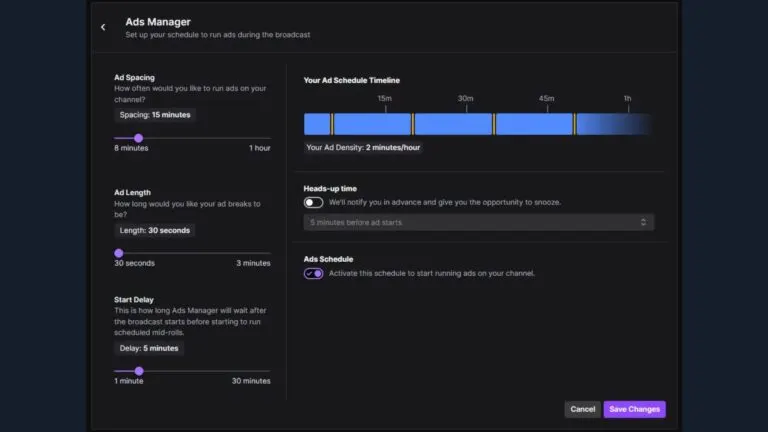Click the 'Your Ad Schedule Timeline' heading
The height and width of the screenshot is (432, 768).
tap(352, 80)
